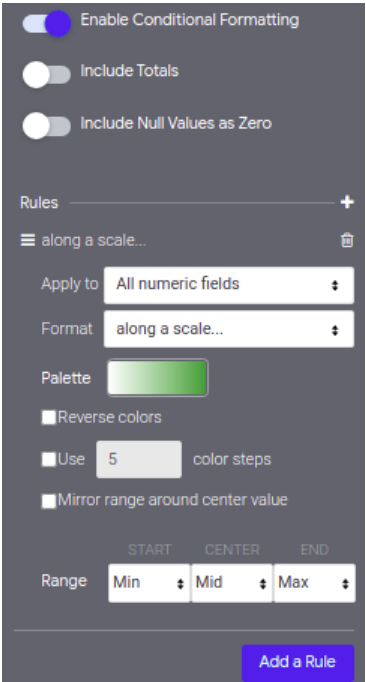The width and height of the screenshot is (366, 682).
Task: Click the plus icon next to Rules
Action: pos(347,202)
